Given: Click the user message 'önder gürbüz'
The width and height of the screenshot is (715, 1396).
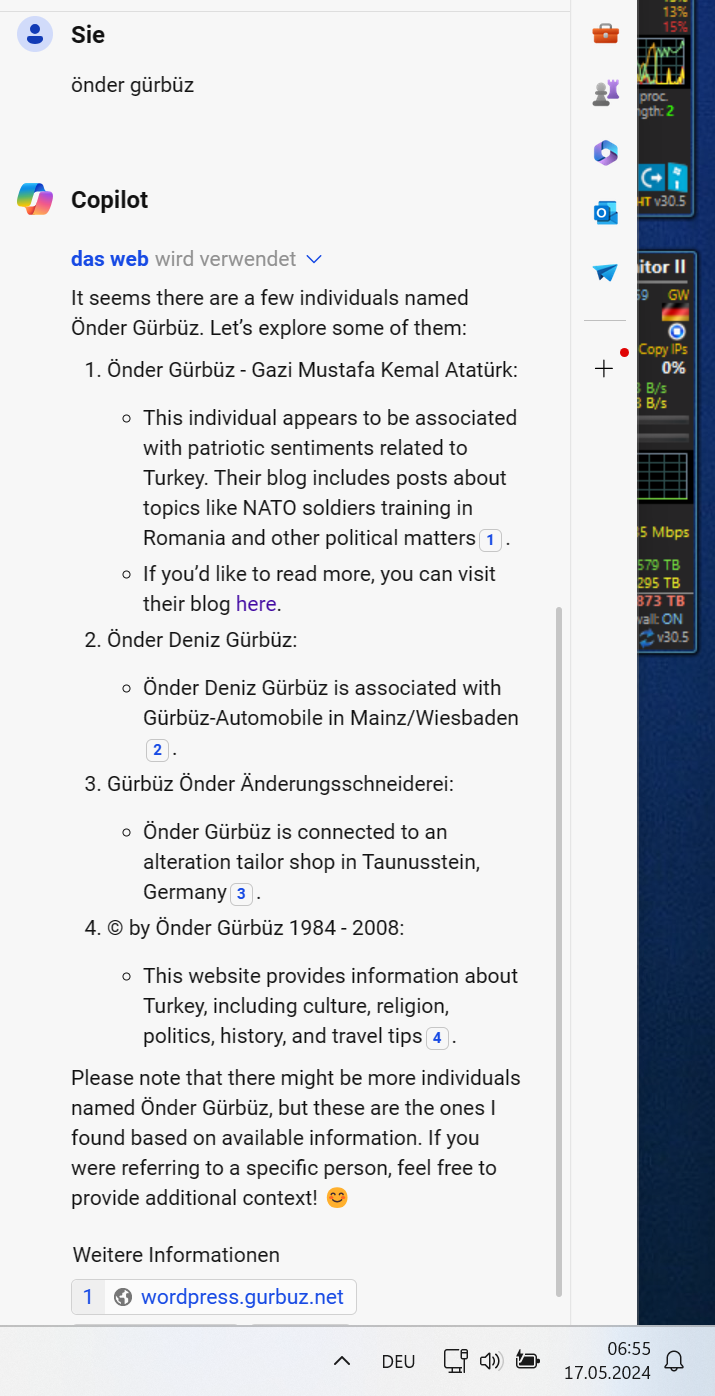Looking at the screenshot, I should click(x=132, y=85).
